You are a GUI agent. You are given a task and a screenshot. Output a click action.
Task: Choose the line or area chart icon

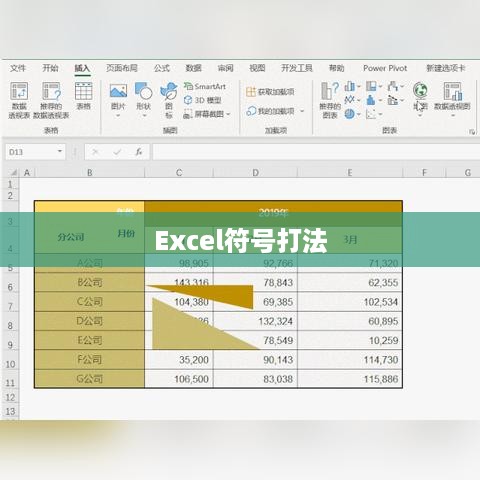click(349, 100)
